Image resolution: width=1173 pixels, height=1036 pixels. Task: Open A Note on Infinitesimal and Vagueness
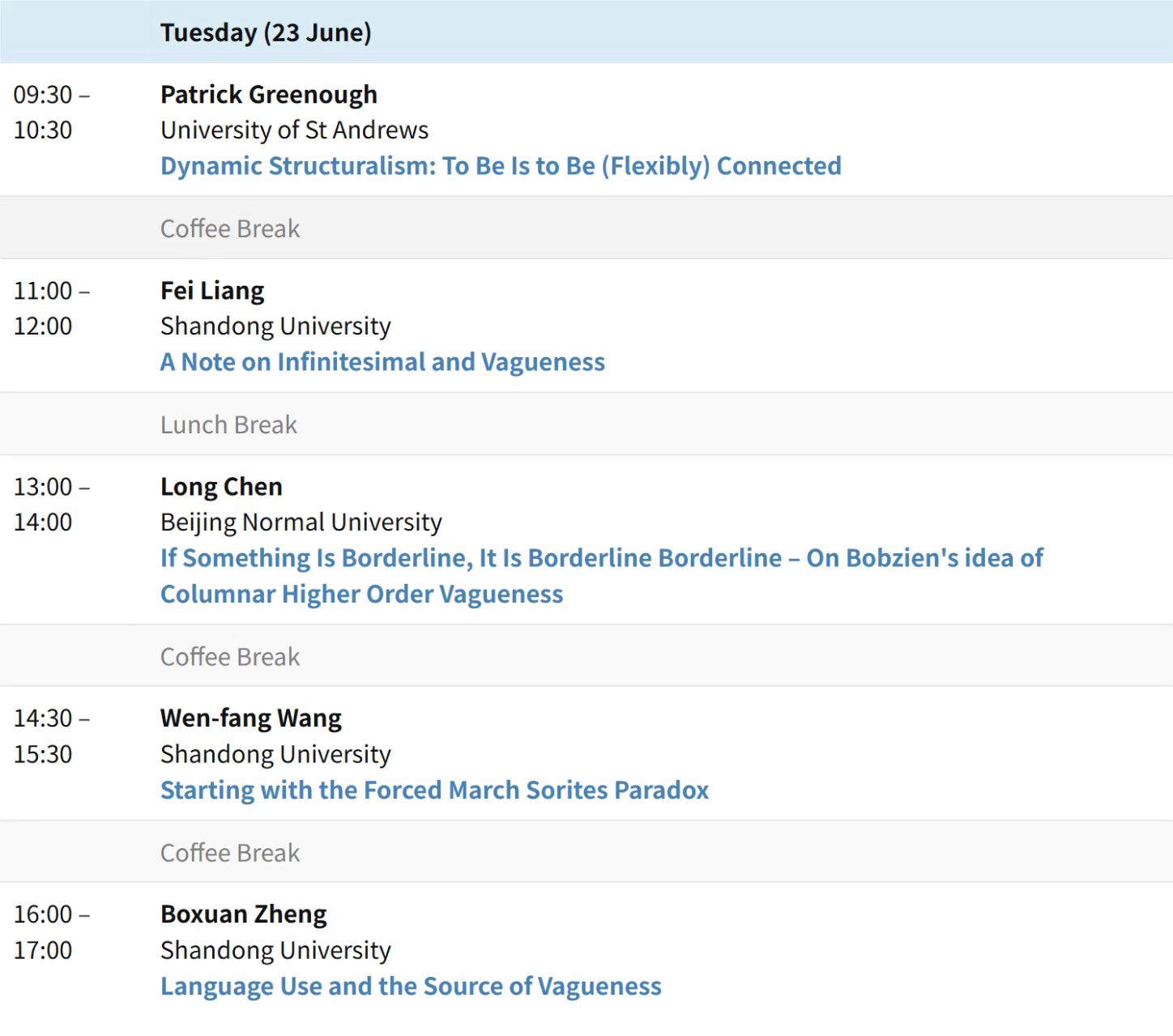pos(382,362)
